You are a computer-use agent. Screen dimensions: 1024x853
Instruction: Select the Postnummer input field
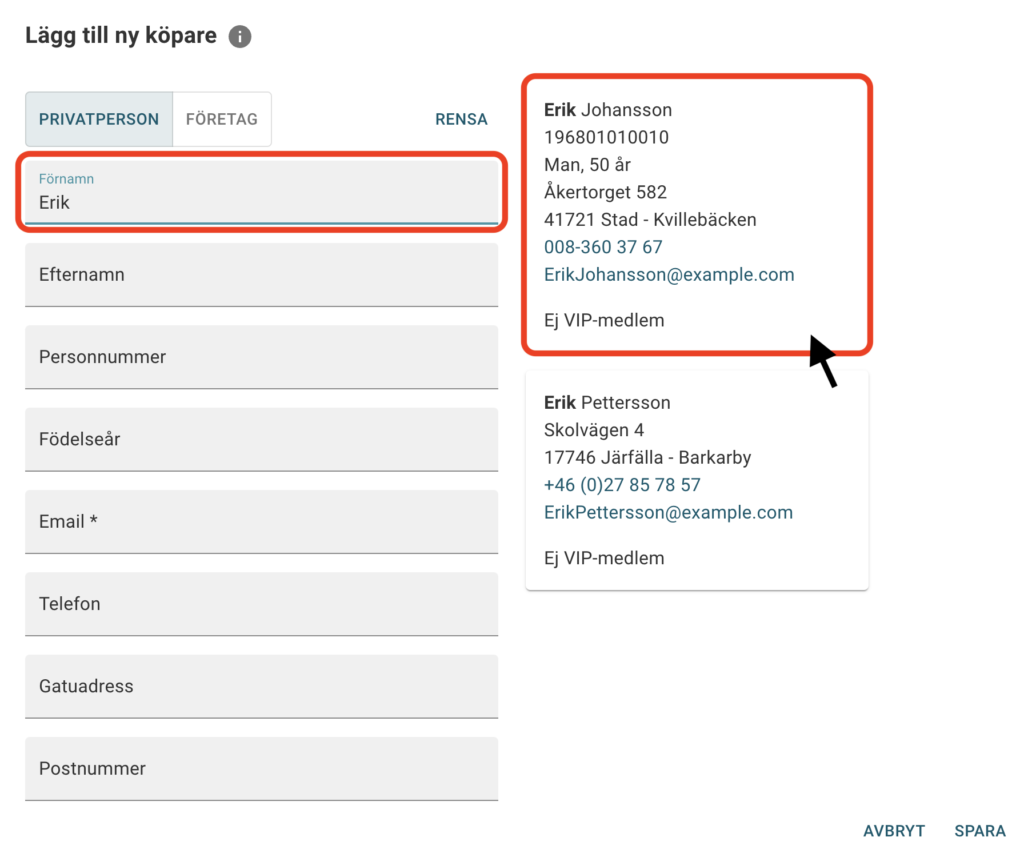260,768
